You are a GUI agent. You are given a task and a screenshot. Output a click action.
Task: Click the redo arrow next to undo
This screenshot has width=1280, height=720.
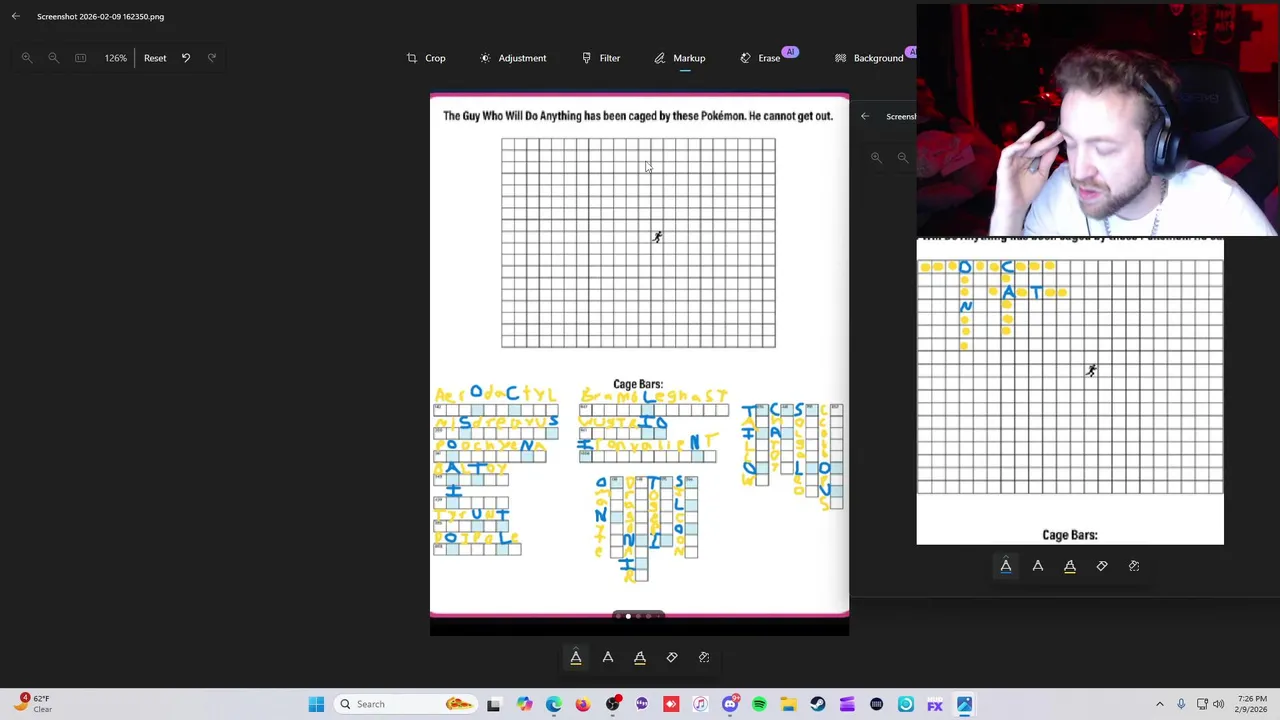212,58
